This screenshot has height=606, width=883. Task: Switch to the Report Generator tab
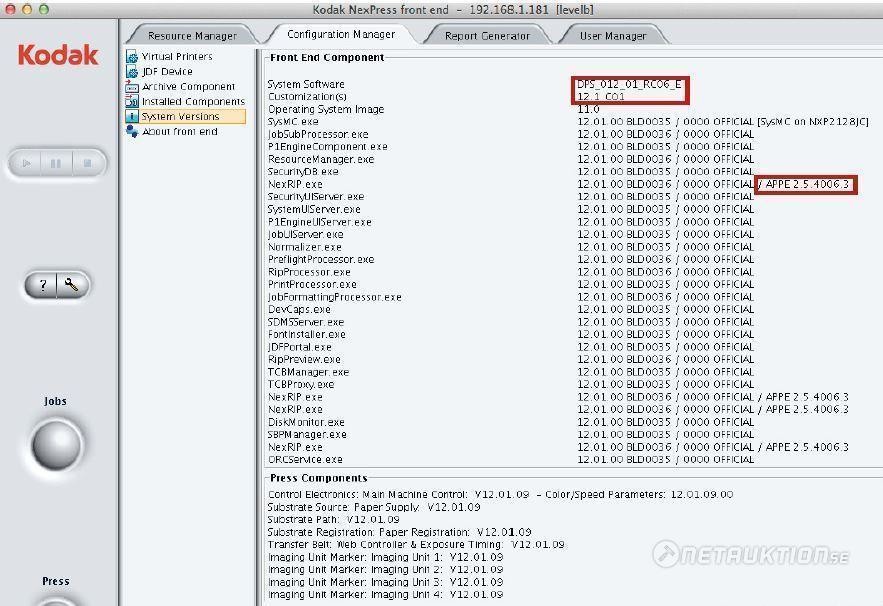487,35
